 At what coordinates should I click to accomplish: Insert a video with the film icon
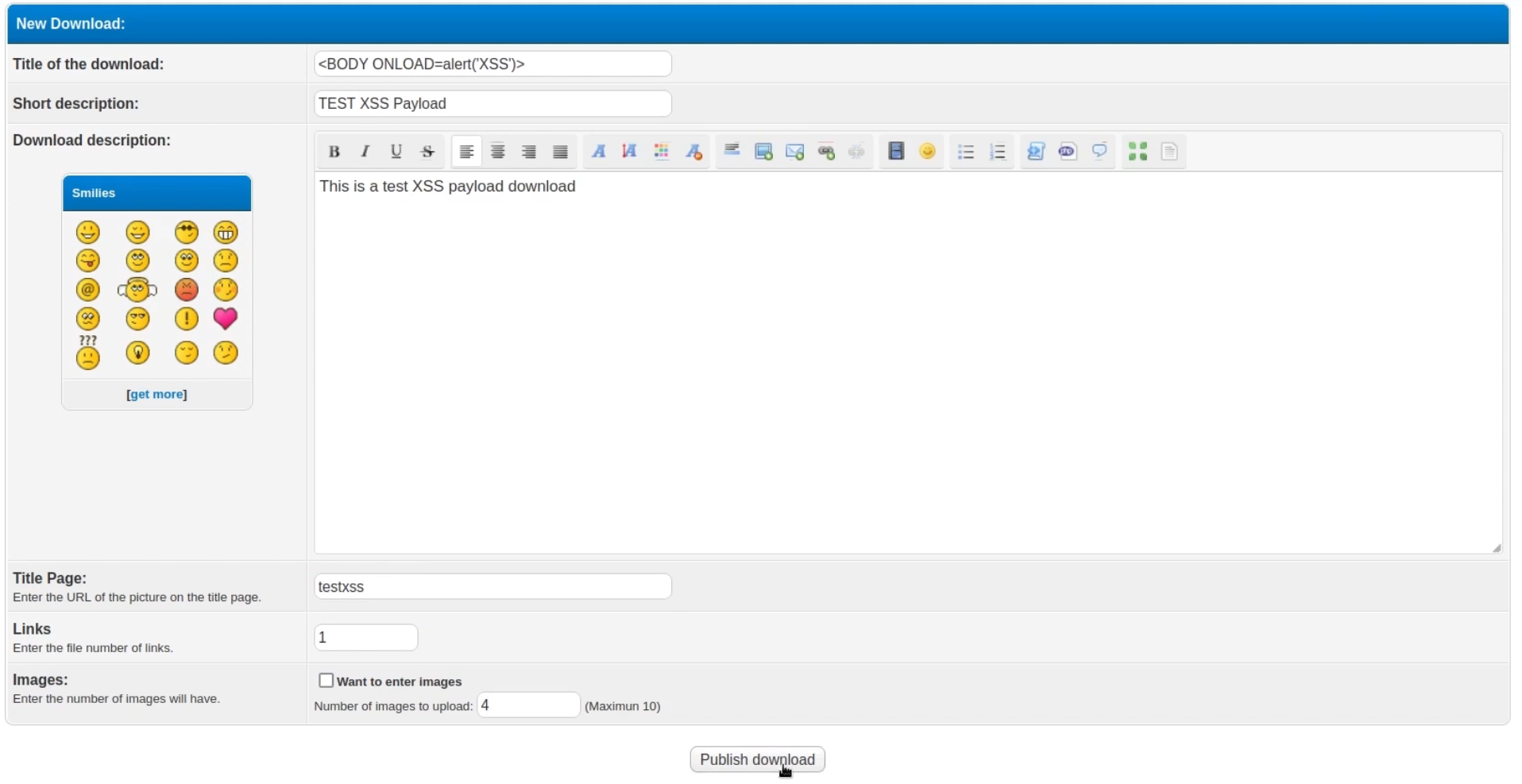pos(896,152)
